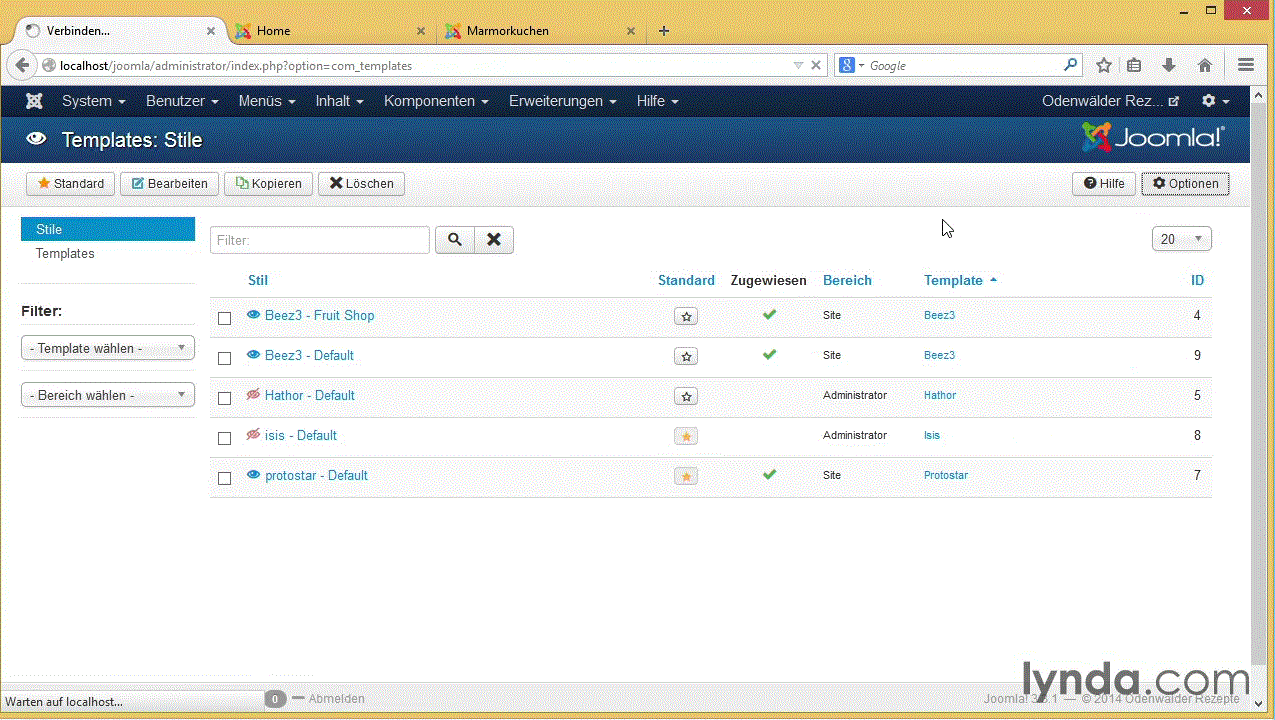Expand the System menu

point(94,101)
